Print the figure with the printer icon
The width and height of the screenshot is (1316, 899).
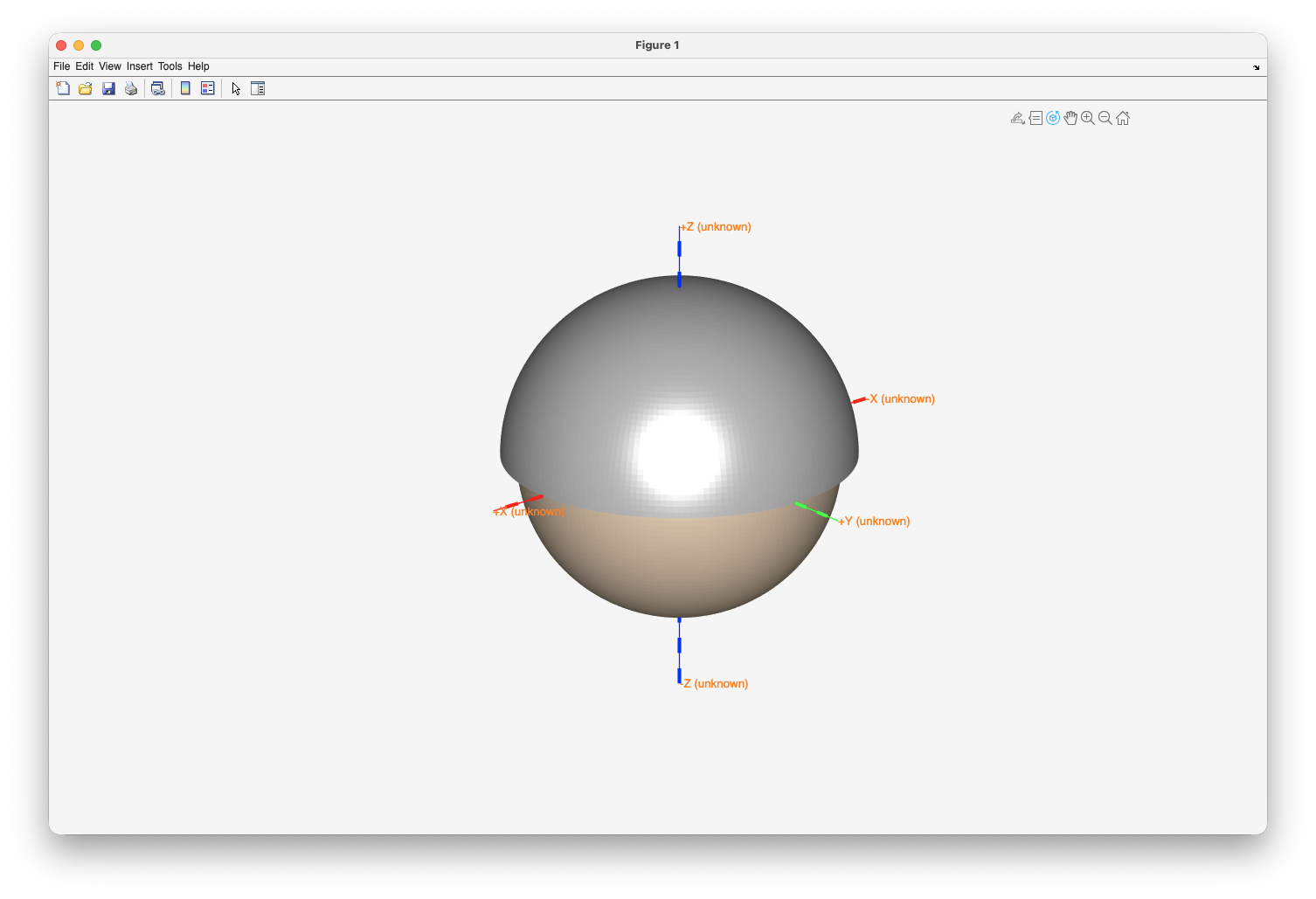click(131, 88)
